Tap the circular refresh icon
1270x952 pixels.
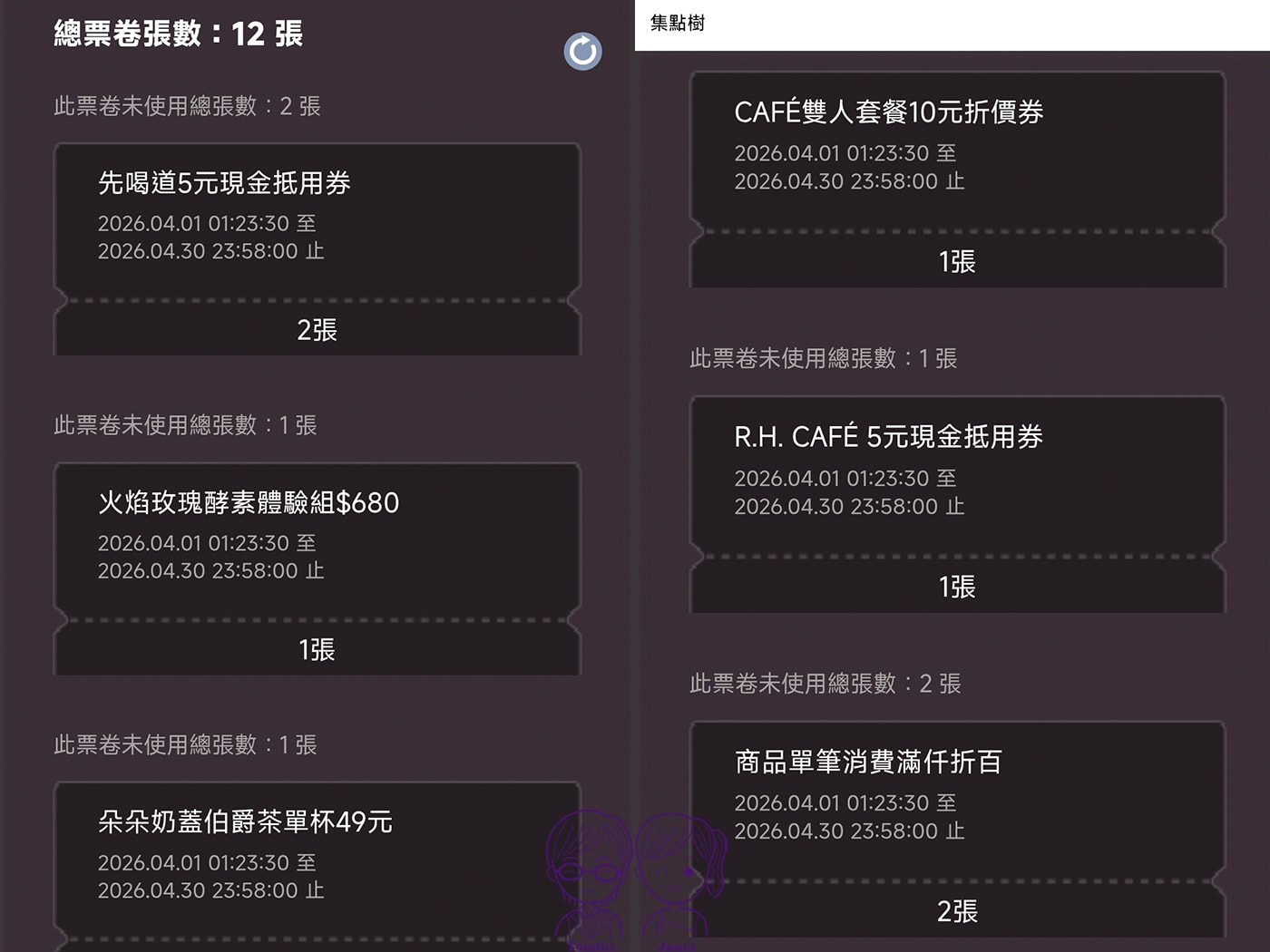pos(582,52)
